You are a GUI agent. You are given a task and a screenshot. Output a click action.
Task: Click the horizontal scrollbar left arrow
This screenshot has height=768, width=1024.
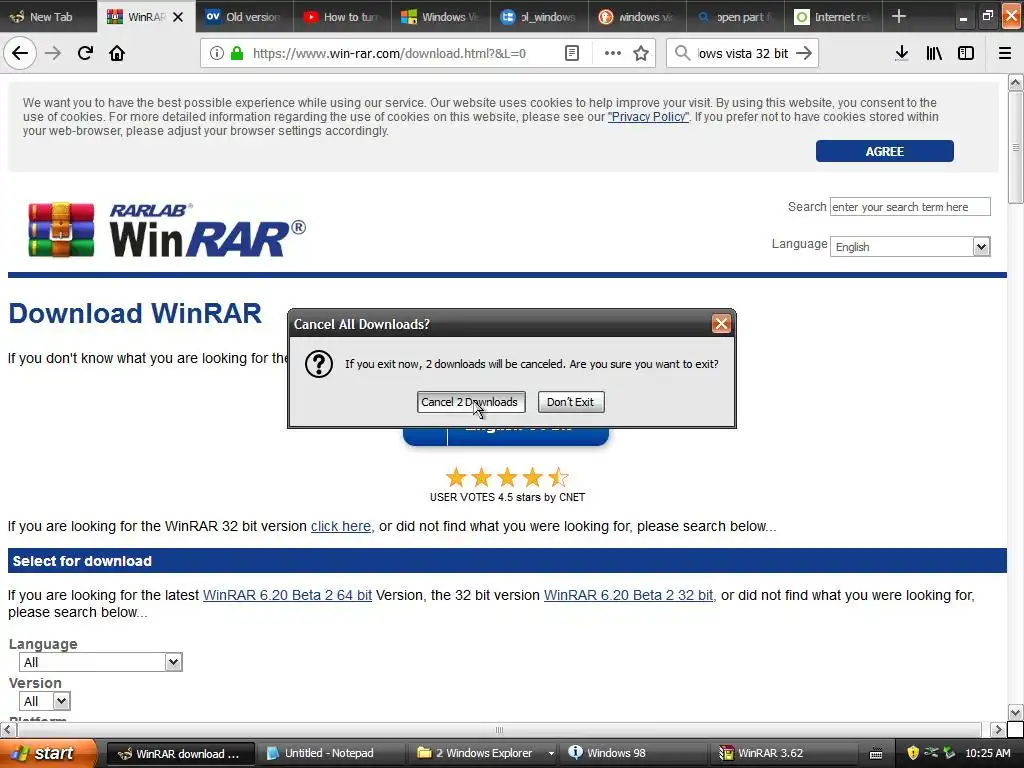[x=8, y=729]
